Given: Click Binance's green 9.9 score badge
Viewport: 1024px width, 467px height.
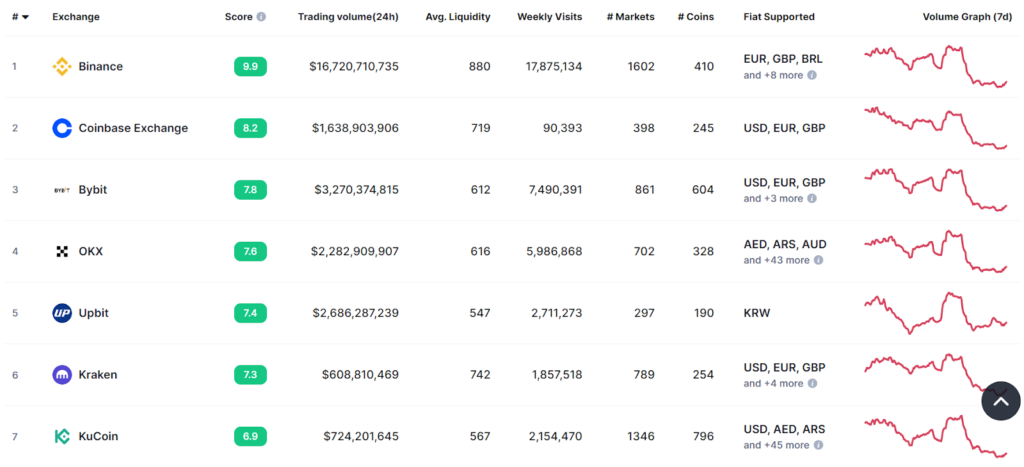Looking at the screenshot, I should point(250,67).
